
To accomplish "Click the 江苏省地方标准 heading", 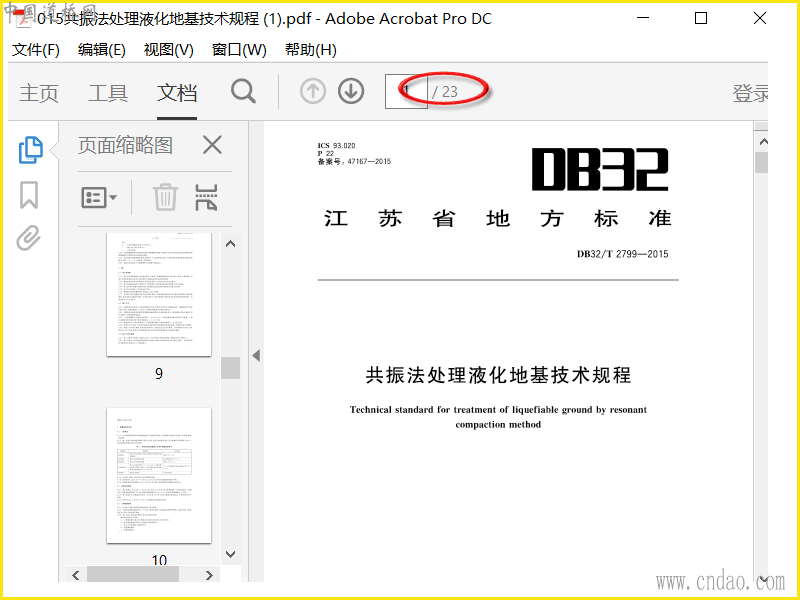I will click(498, 219).
